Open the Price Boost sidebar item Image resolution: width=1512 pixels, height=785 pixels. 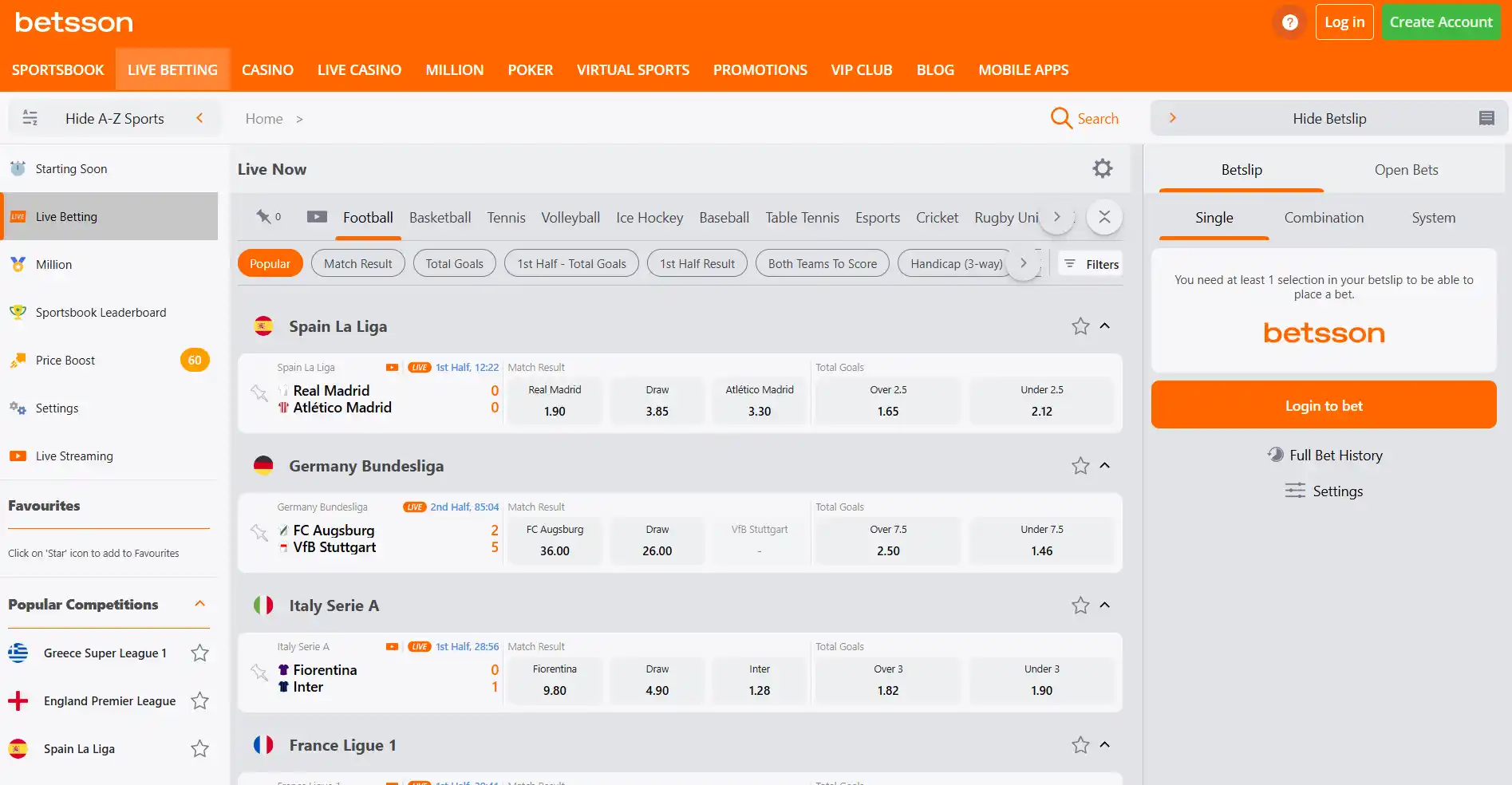109,361
